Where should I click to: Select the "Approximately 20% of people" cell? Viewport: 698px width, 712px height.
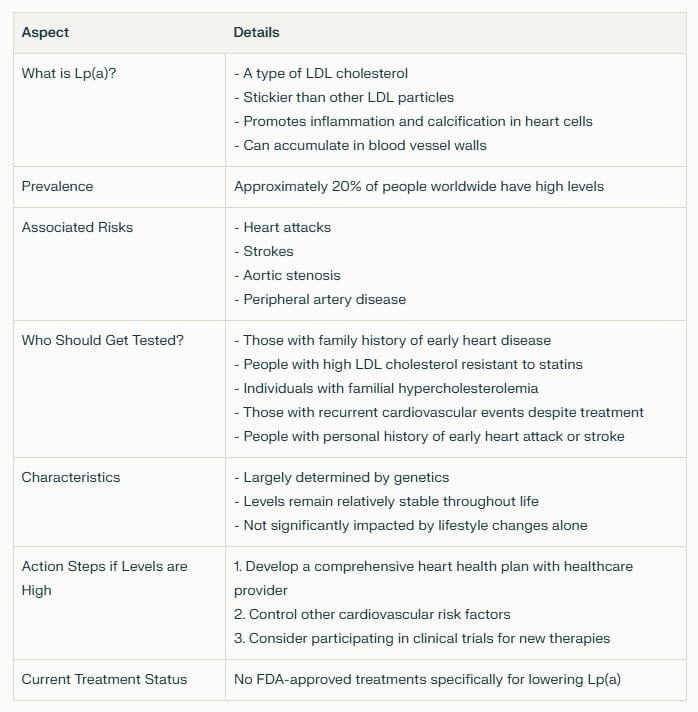point(419,187)
